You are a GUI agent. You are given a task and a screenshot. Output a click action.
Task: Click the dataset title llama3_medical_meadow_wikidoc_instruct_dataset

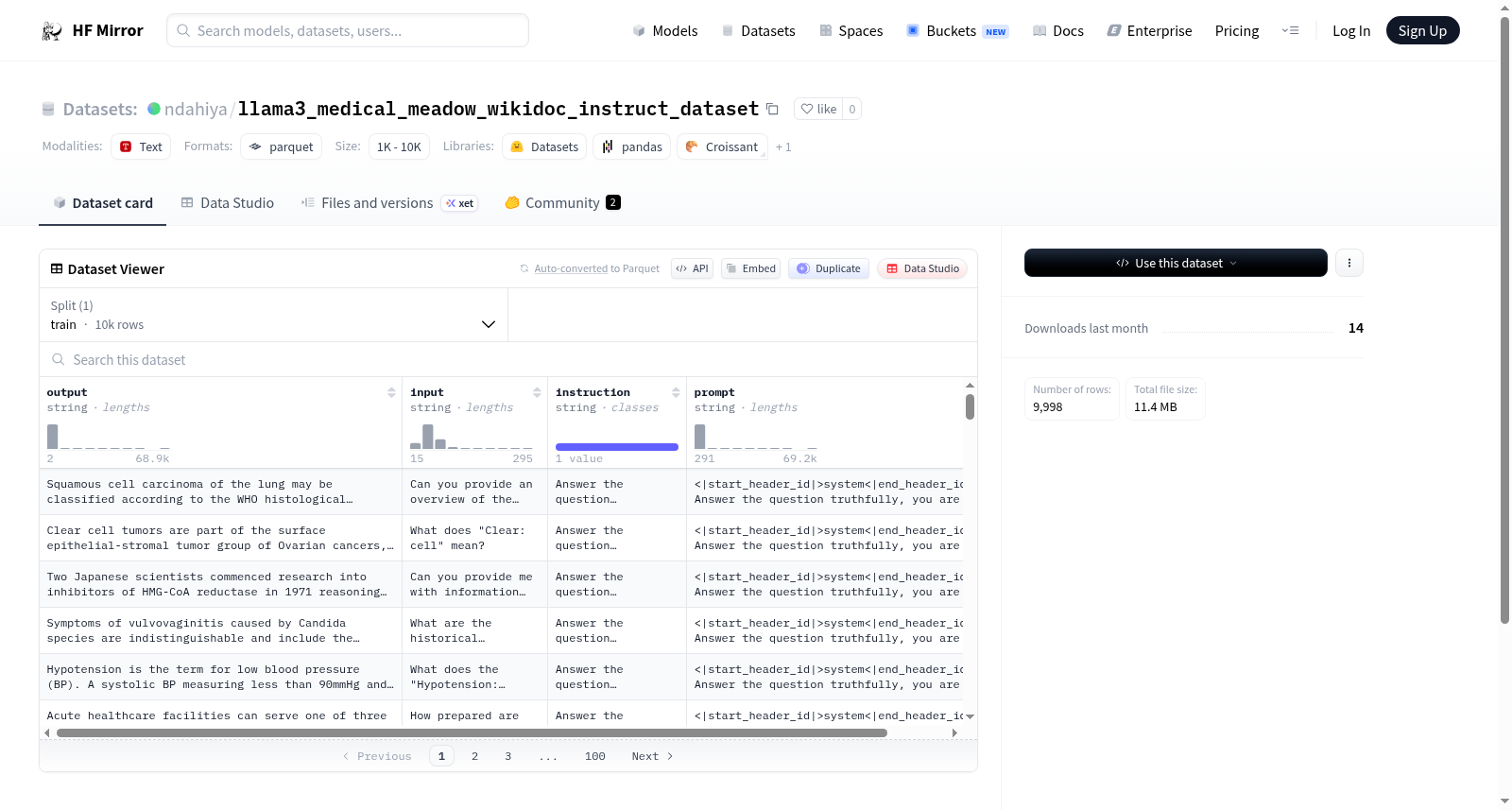tap(498, 109)
